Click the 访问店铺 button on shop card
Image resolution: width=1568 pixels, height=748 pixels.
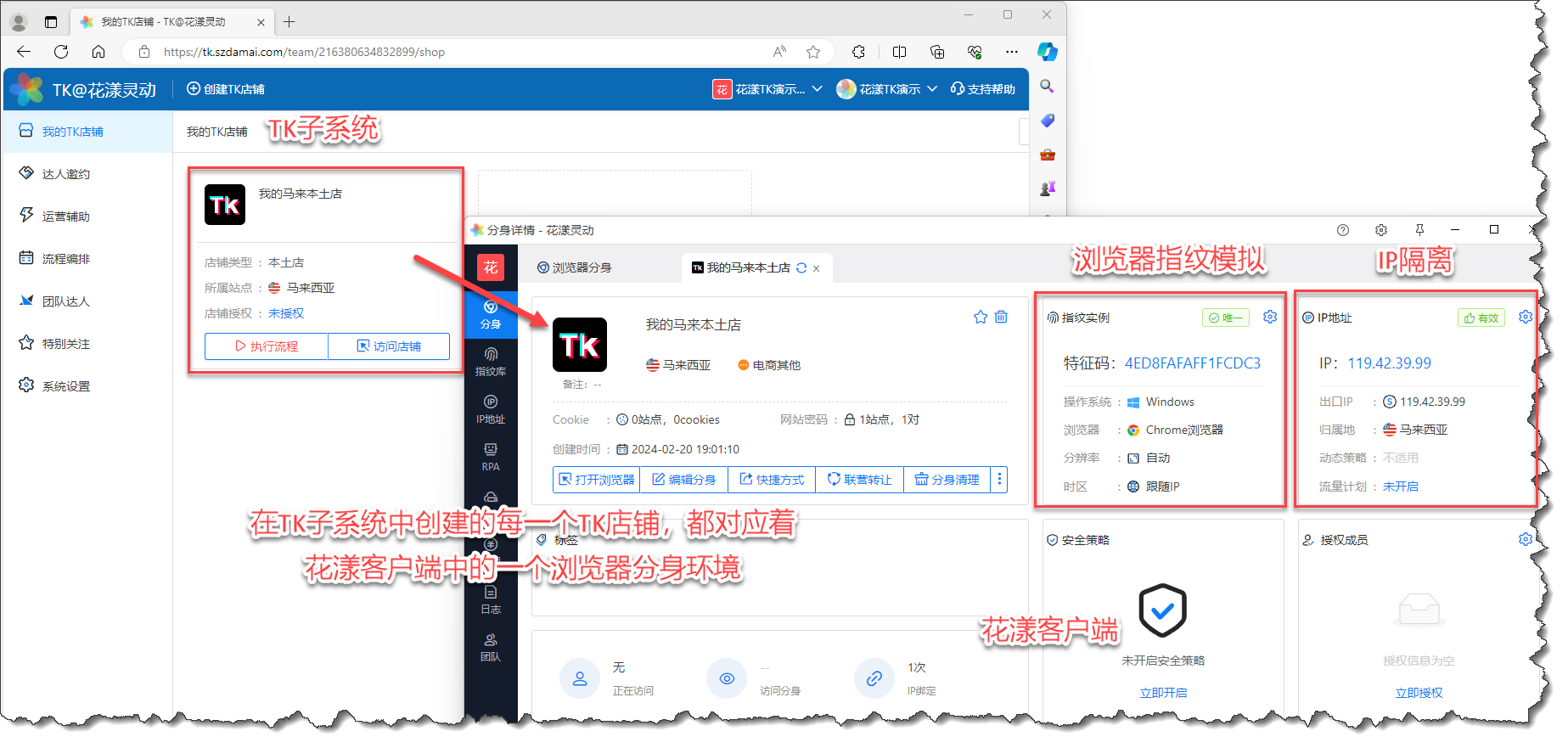point(389,346)
